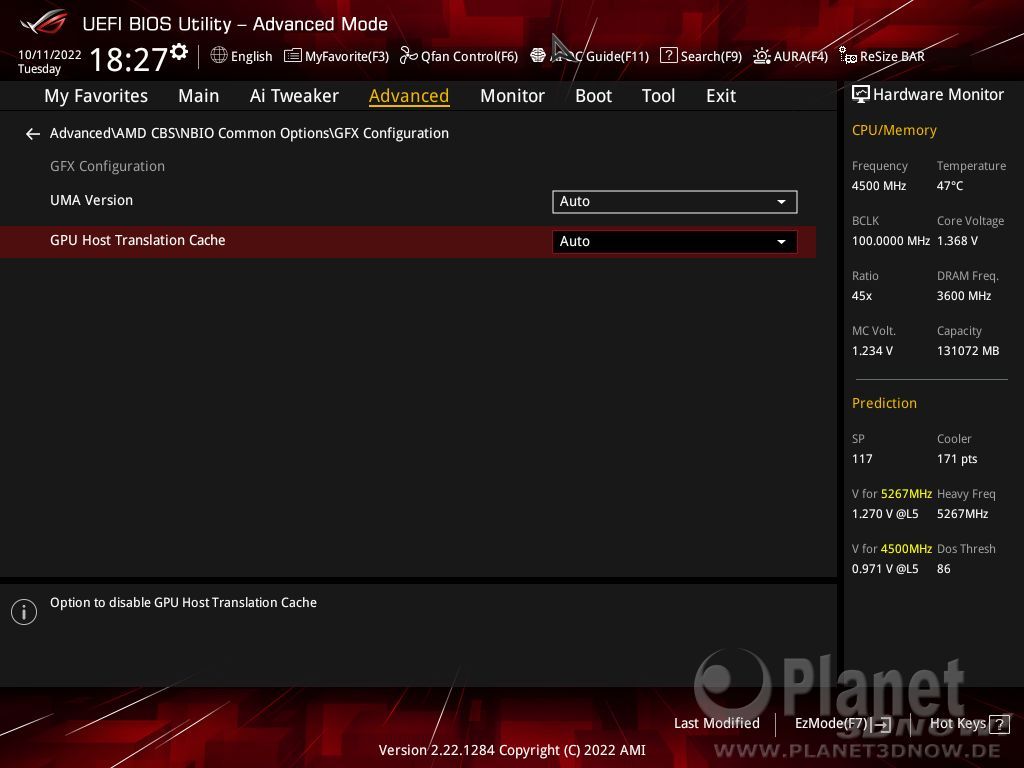Open date and time settings gear icon
1024x768 pixels.
[179, 52]
